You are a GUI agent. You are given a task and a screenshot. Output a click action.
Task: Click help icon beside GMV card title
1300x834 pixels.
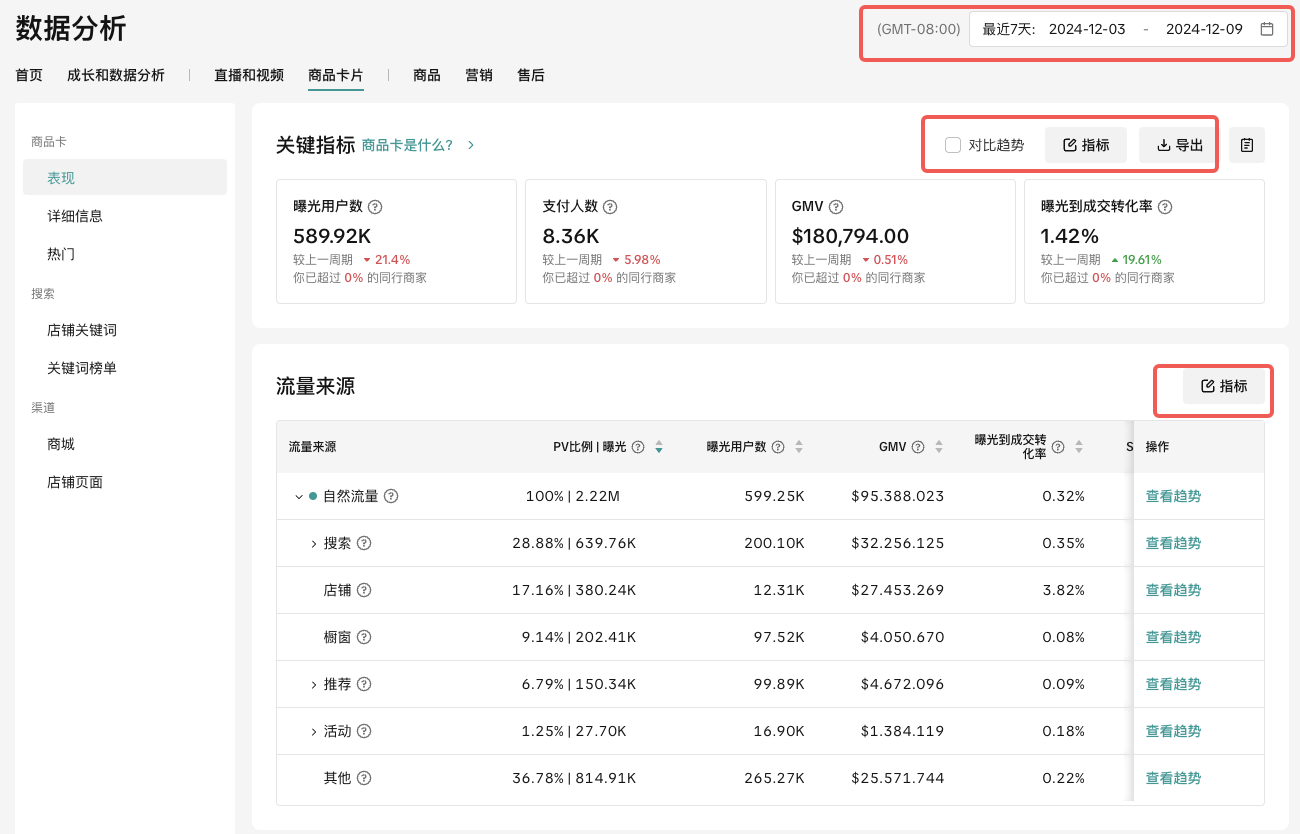coord(836,207)
